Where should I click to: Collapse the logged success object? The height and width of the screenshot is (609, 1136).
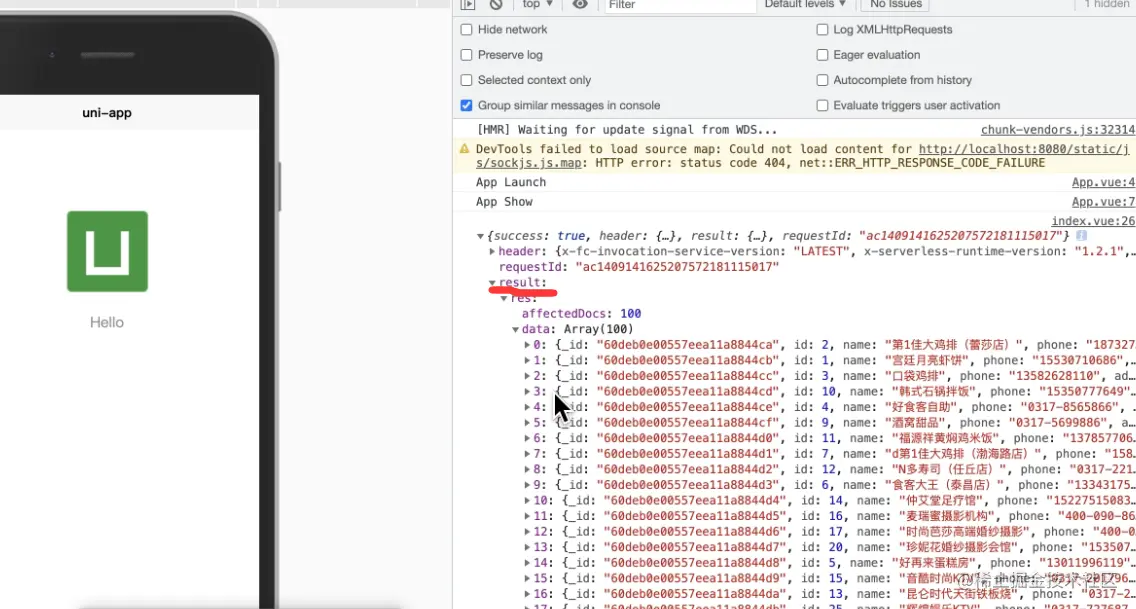(x=480, y=236)
